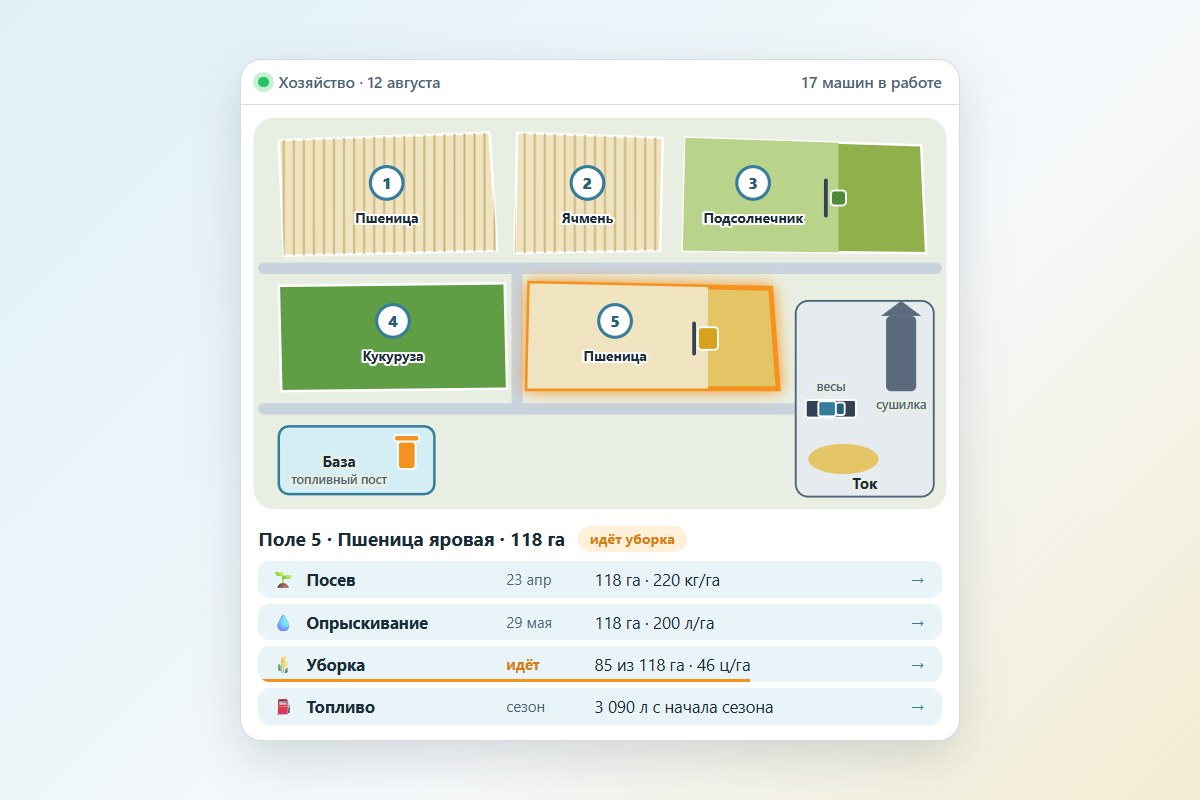Open the Опрыскивание row arrow
The width and height of the screenshot is (1200, 800).
tap(917, 623)
